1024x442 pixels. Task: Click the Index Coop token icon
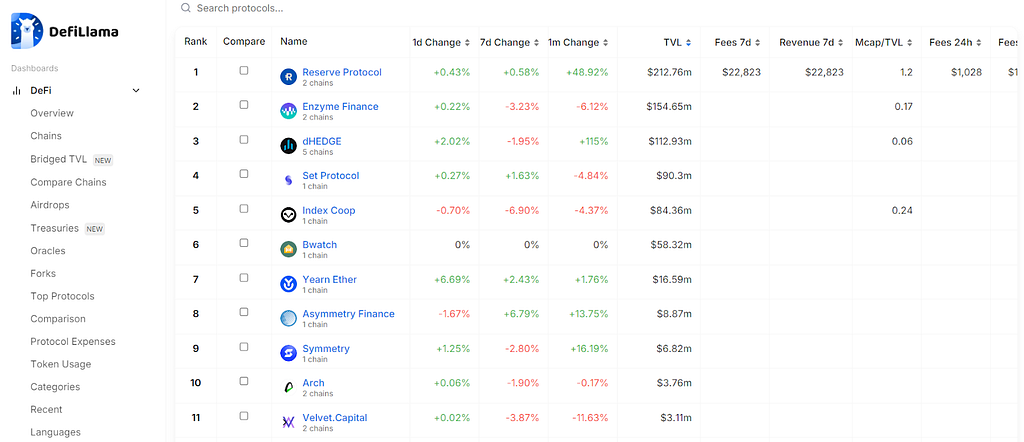click(x=288, y=215)
